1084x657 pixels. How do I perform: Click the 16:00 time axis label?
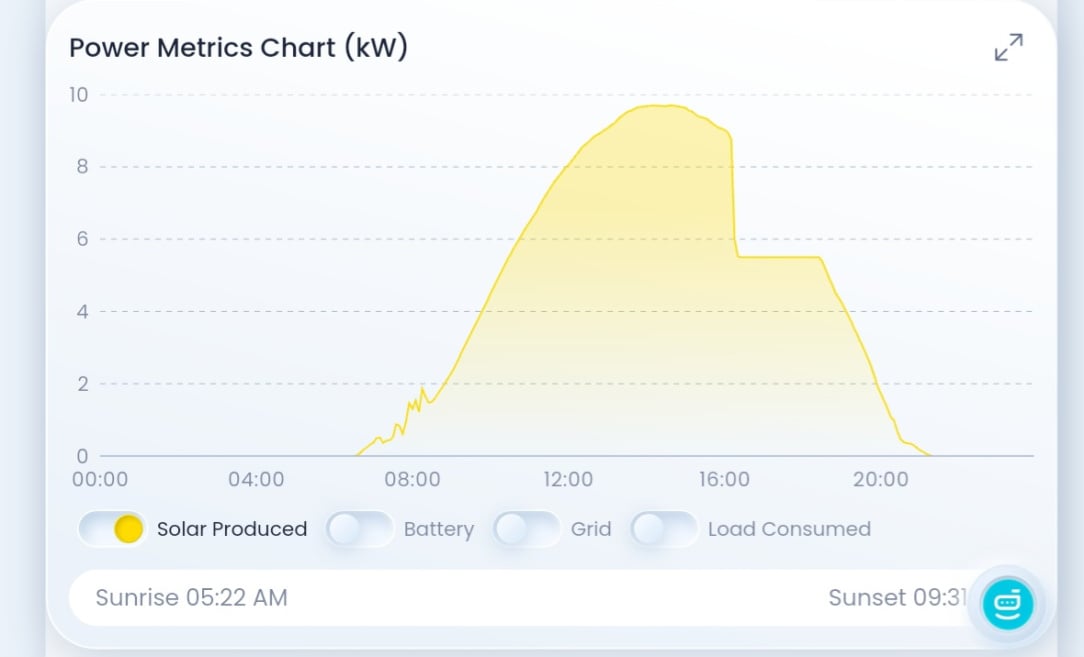point(725,479)
